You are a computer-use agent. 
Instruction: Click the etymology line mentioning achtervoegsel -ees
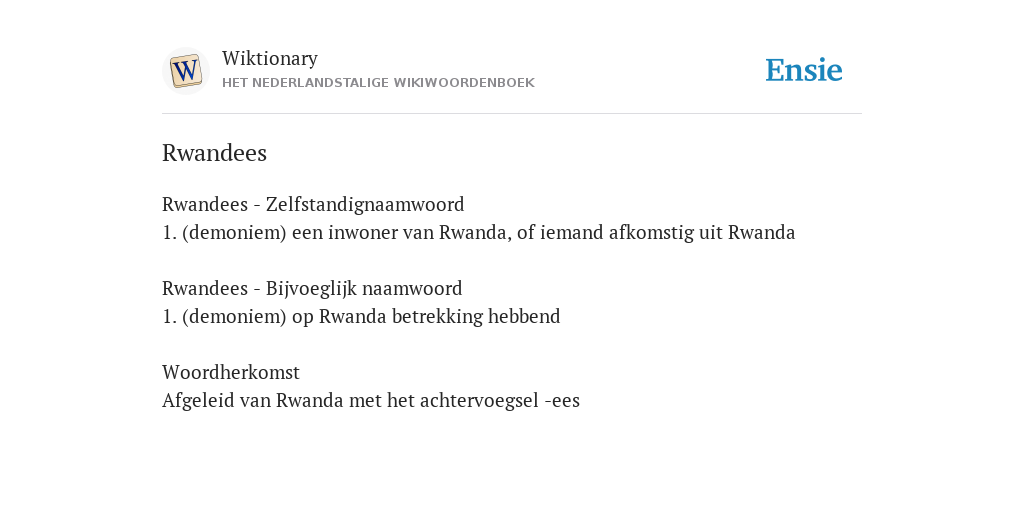coord(371,400)
